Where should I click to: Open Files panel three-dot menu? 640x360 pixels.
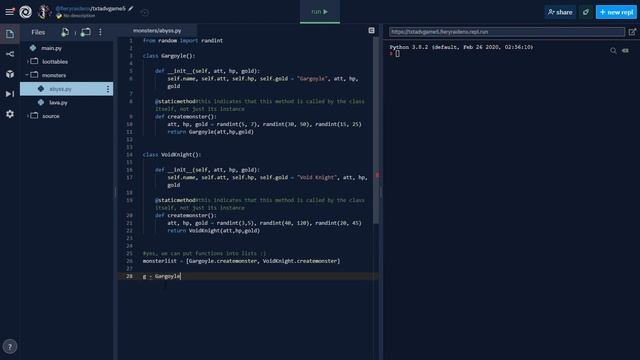click(100, 32)
